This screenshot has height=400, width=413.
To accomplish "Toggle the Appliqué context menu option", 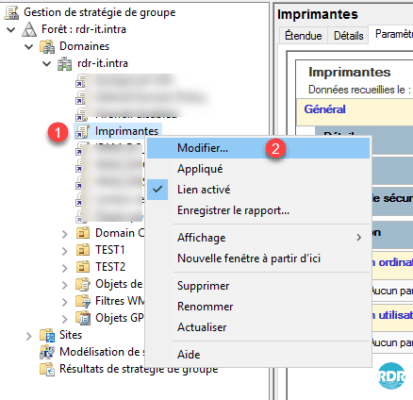I will [259, 169].
